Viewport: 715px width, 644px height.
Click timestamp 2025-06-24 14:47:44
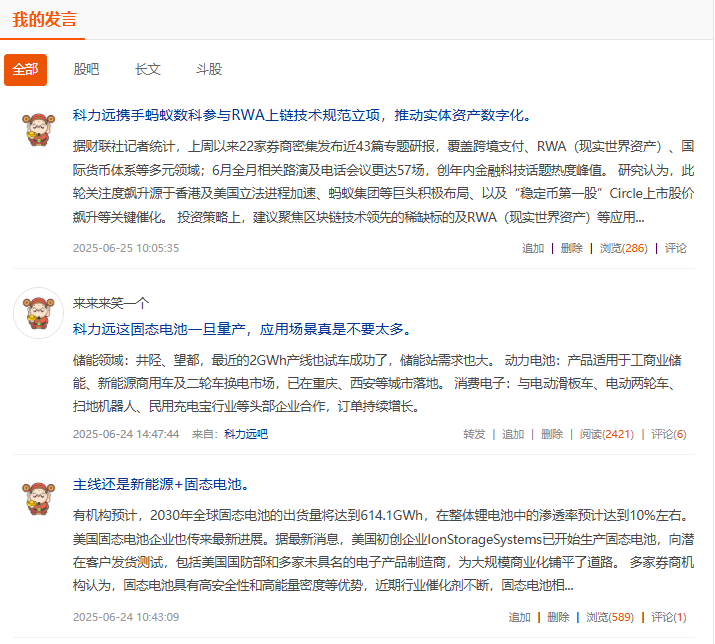point(126,434)
